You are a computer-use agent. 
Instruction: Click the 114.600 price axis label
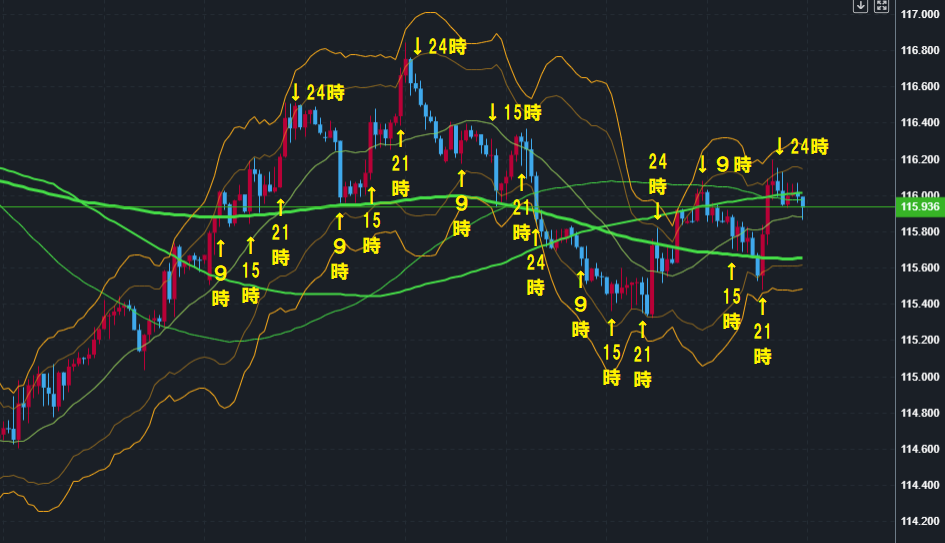tap(920, 450)
